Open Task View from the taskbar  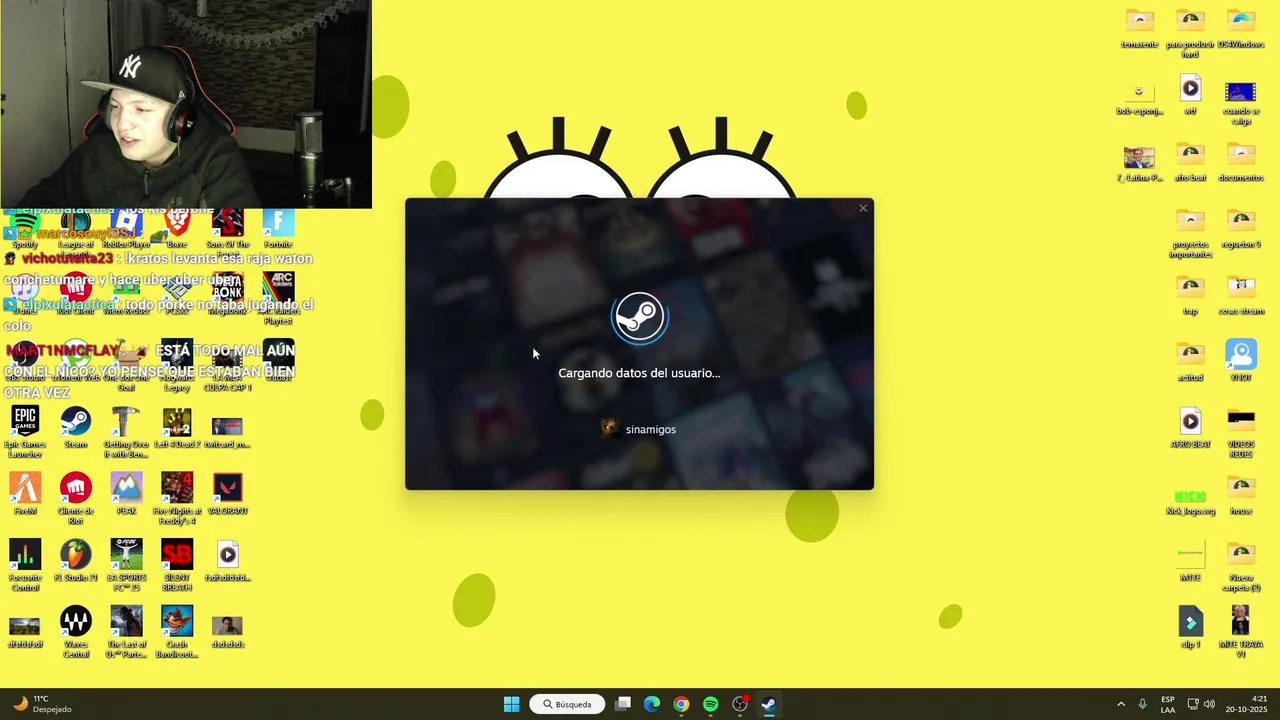[623, 704]
